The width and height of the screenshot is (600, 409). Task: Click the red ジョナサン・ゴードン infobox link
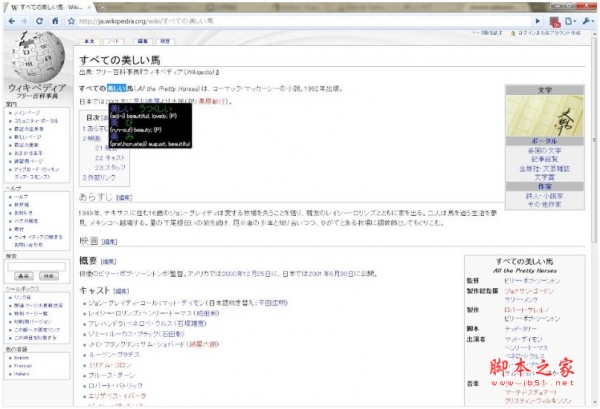529,291
